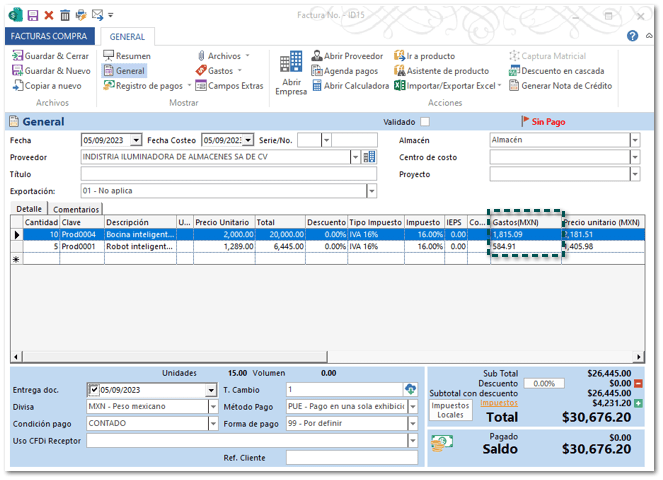Select the Detalle tab
The image size is (663, 480).
pyautogui.click(x=29, y=209)
